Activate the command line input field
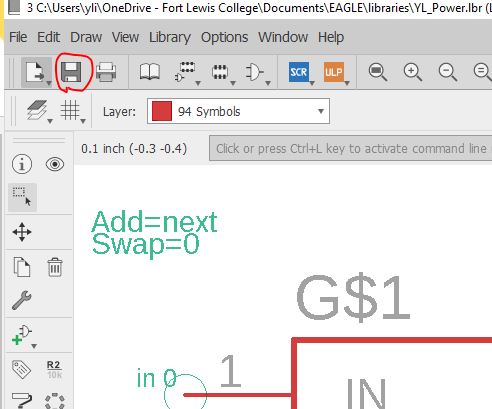Screen dimensions: 492x409 (x=350, y=149)
